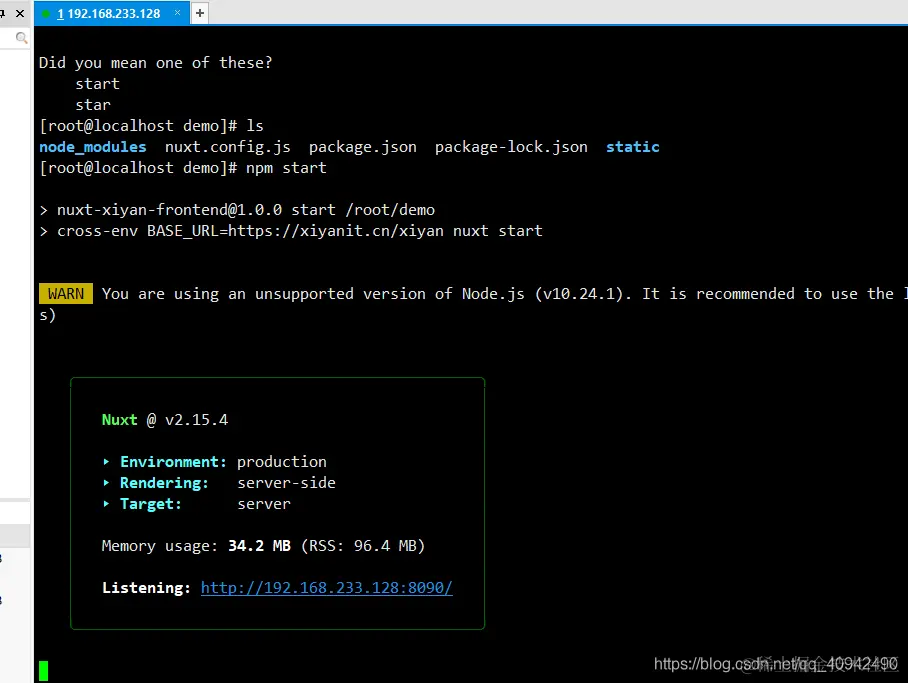This screenshot has height=683, width=908.
Task: Click the static directory name
Action: (x=633, y=147)
